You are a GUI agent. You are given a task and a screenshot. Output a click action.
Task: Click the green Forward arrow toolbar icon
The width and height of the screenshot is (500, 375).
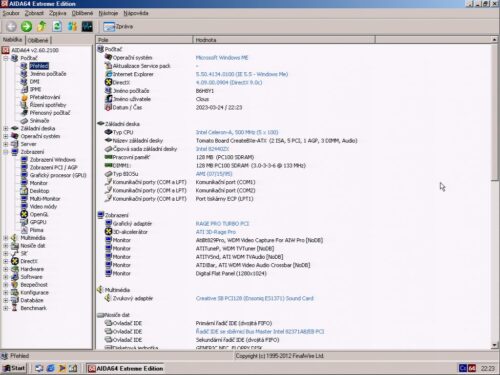pyautogui.click(x=26, y=26)
